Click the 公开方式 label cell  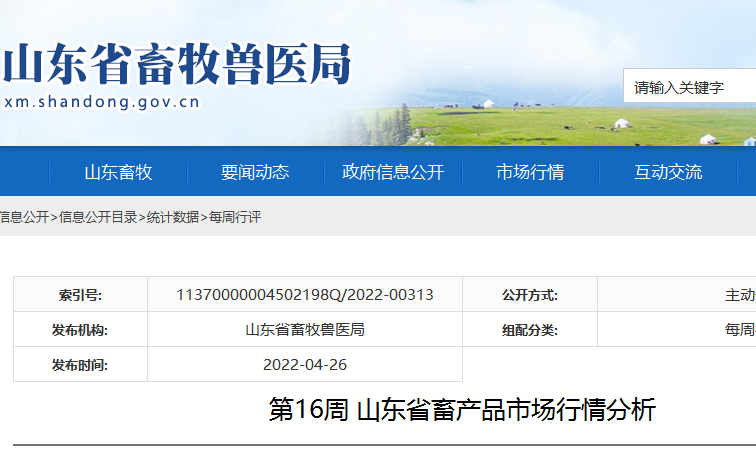[530, 295]
